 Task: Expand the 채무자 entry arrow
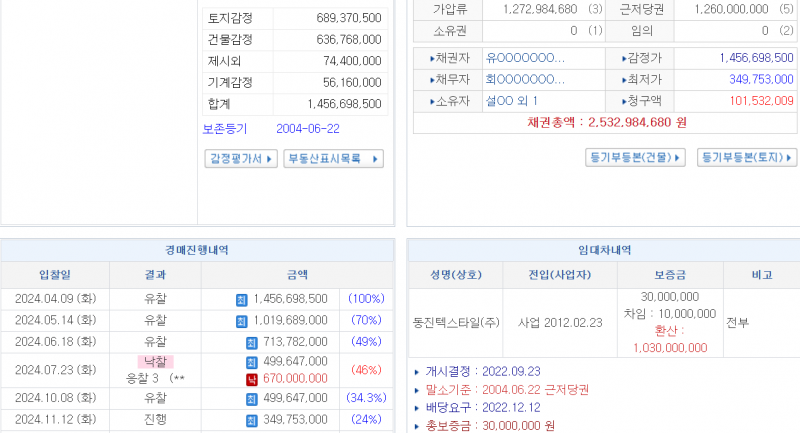[x=433, y=79]
